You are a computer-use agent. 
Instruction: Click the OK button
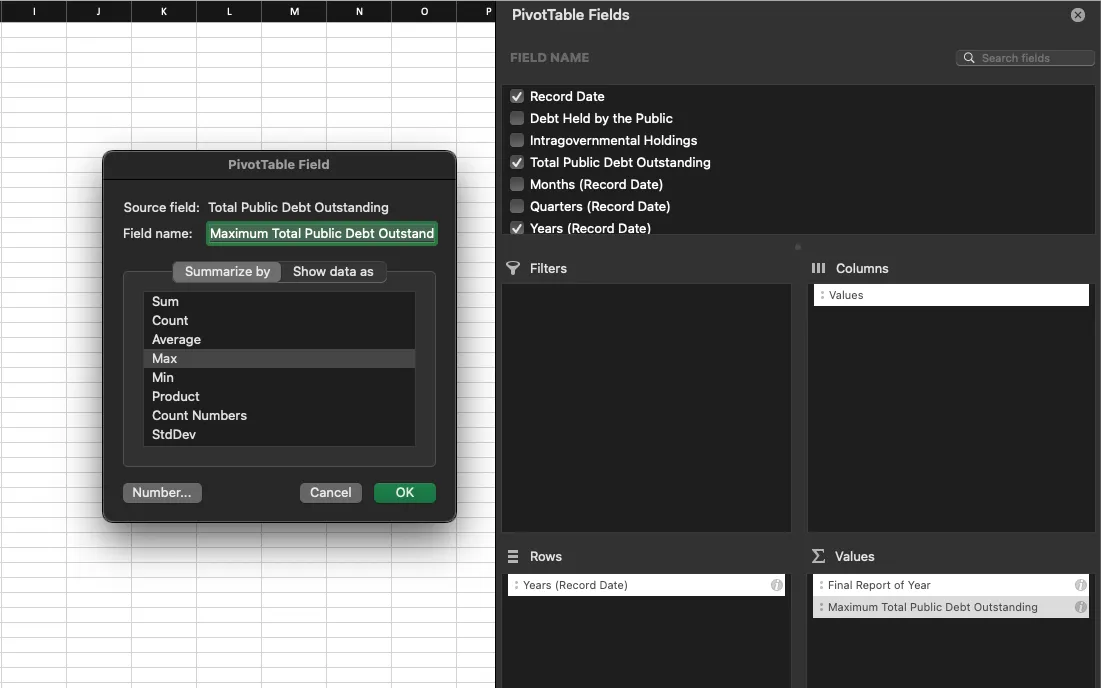(404, 492)
